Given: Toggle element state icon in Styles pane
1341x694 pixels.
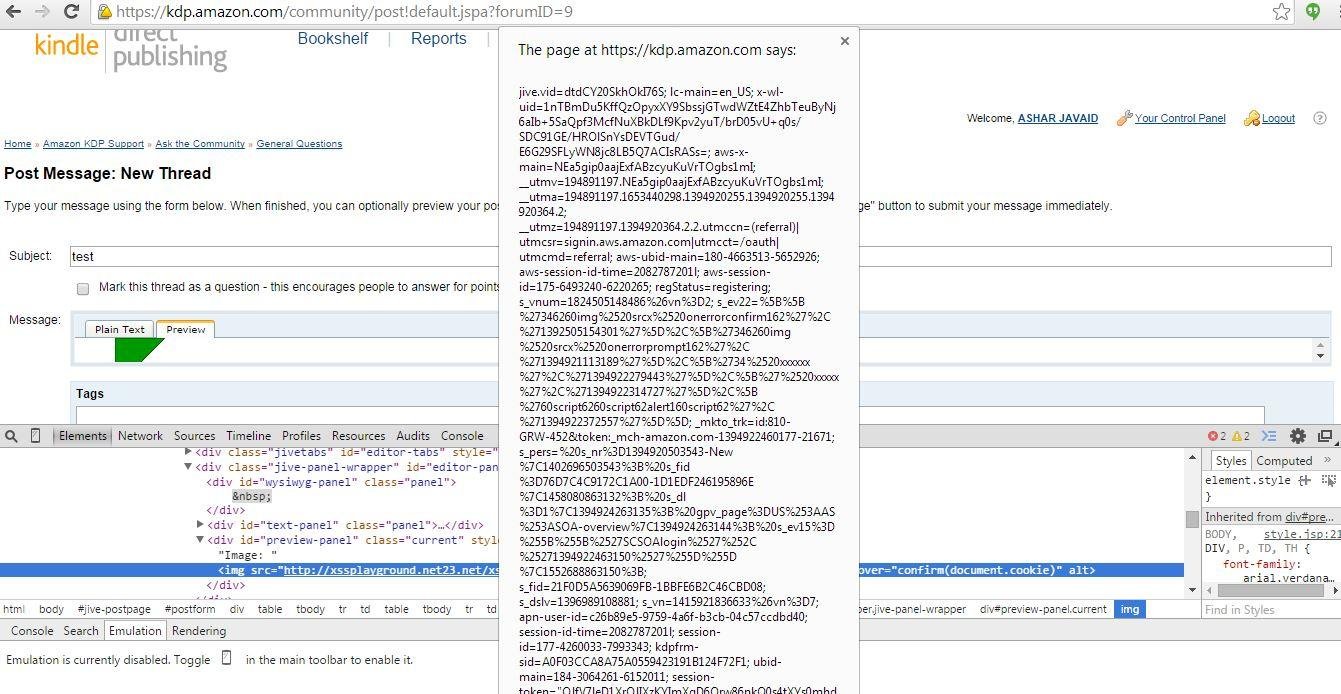Looking at the screenshot, I should tap(1329, 481).
